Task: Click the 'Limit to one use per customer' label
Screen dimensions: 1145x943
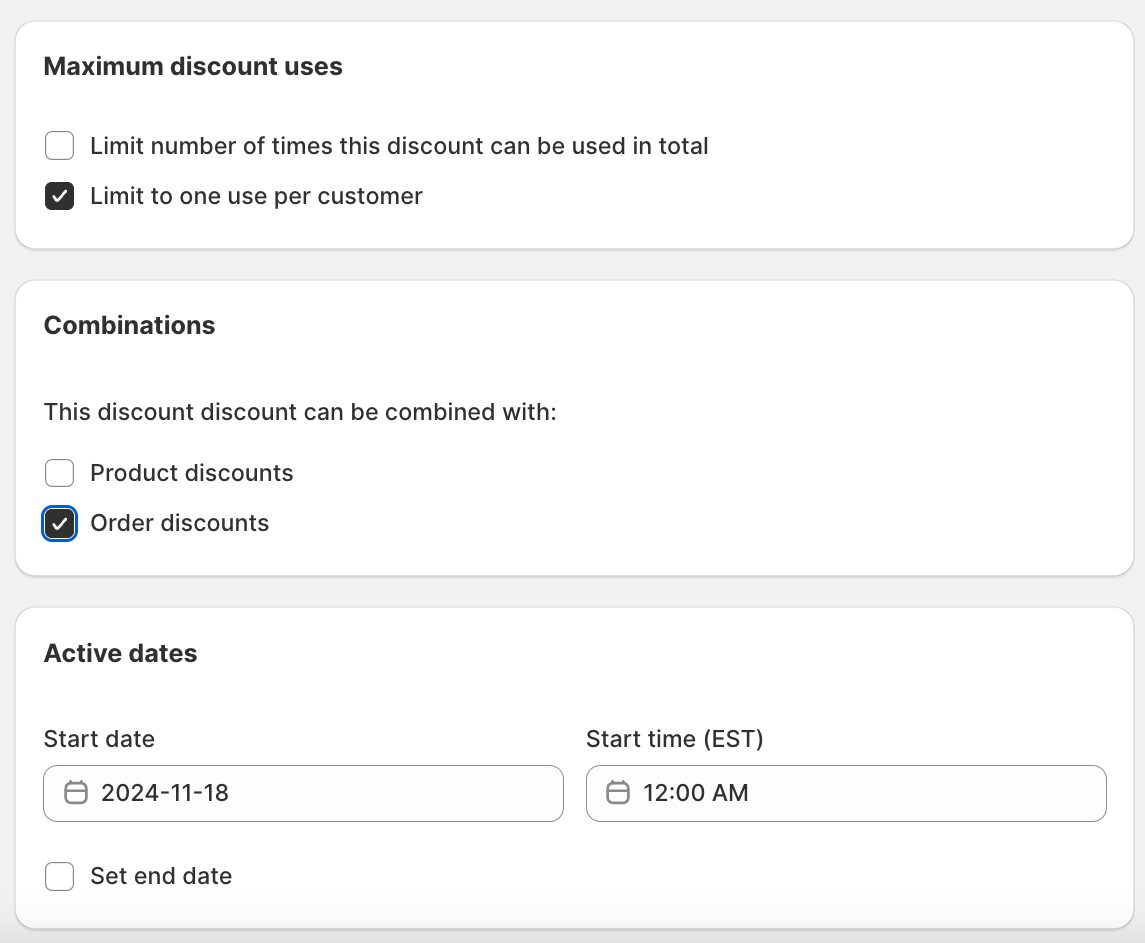Action: point(256,196)
